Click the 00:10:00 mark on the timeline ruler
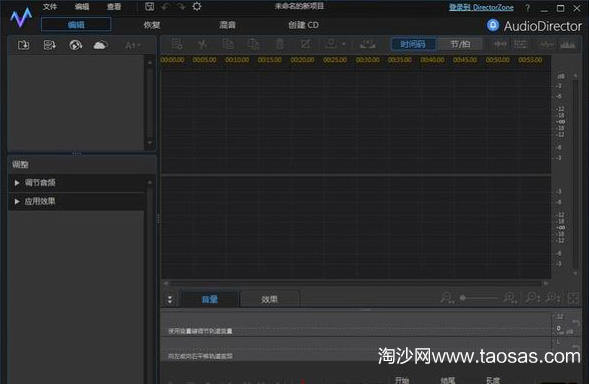Viewport: 589px width, 384px height. (x=237, y=60)
